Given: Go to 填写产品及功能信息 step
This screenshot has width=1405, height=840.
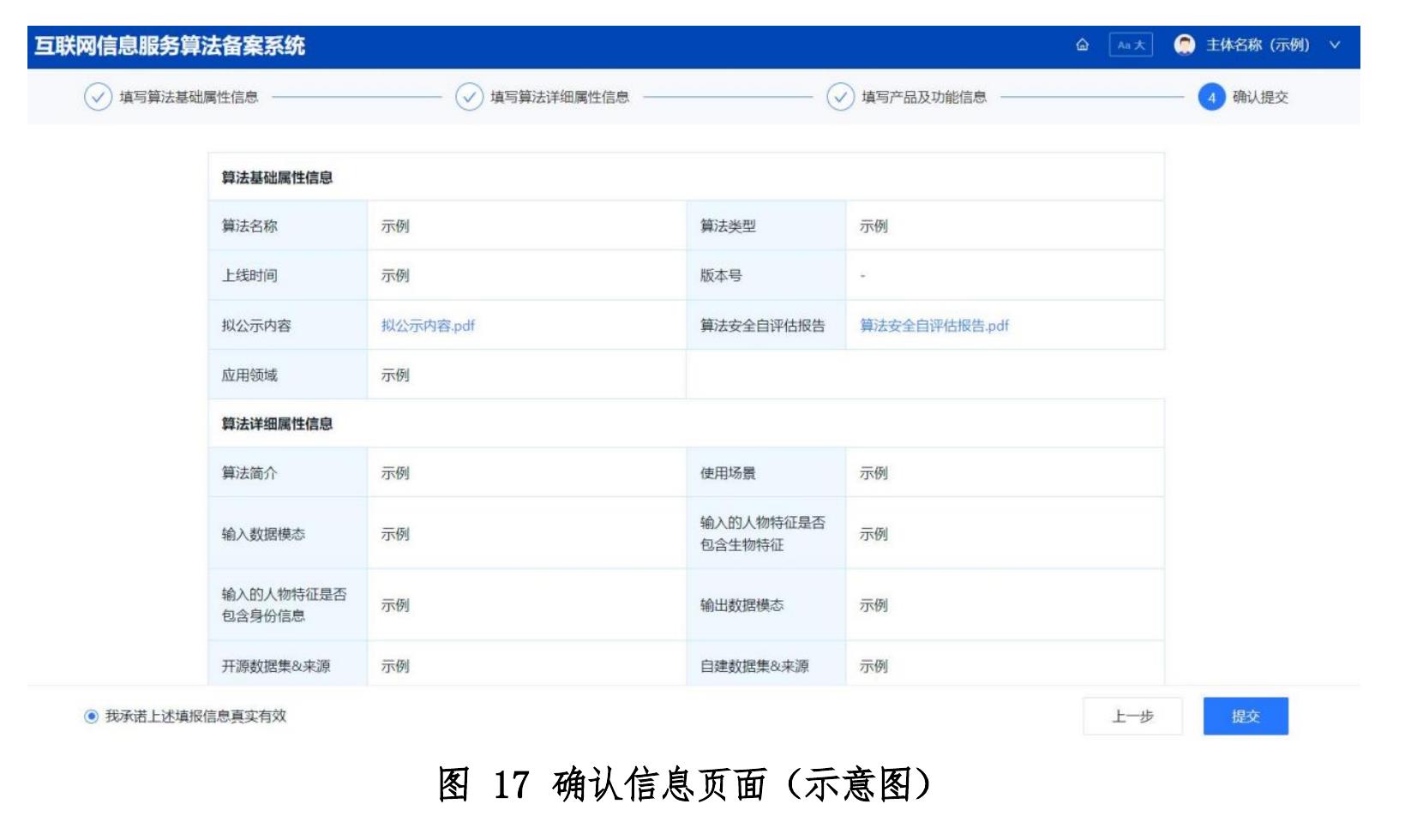Looking at the screenshot, I should click(x=924, y=97).
